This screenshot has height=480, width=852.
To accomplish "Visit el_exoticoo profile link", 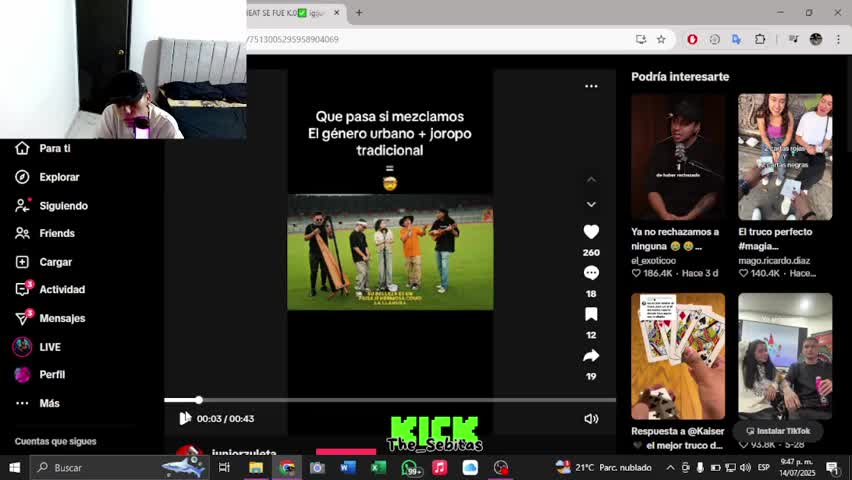I will click(654, 260).
